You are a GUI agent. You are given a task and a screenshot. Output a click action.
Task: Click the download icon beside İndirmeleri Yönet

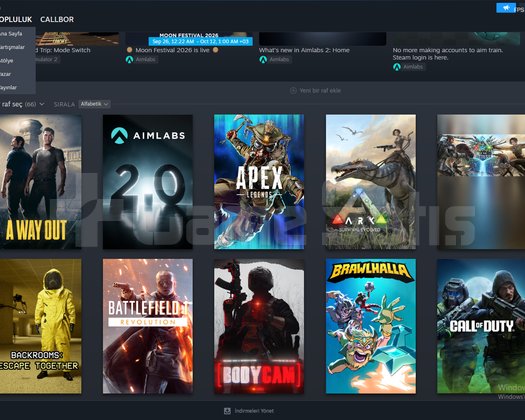click(227, 411)
